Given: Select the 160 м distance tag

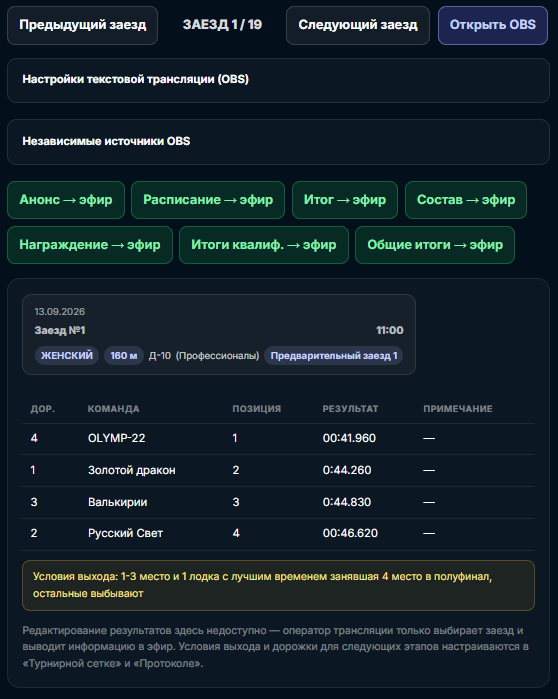Looking at the screenshot, I should click(x=123, y=356).
